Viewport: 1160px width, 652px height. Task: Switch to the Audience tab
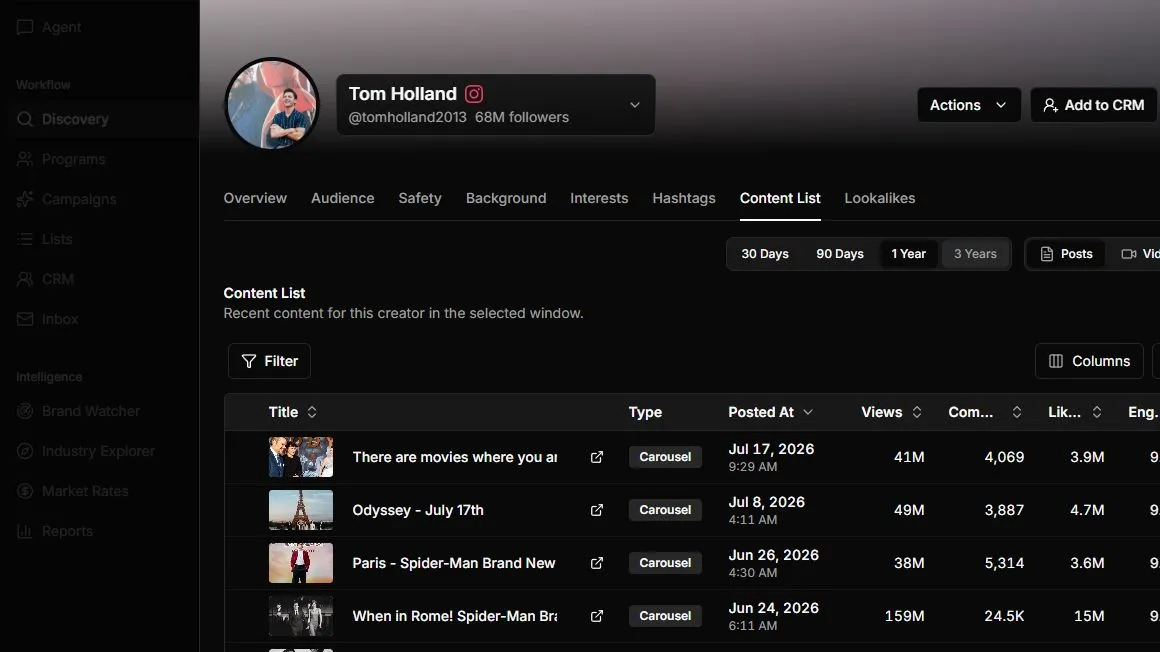point(343,198)
